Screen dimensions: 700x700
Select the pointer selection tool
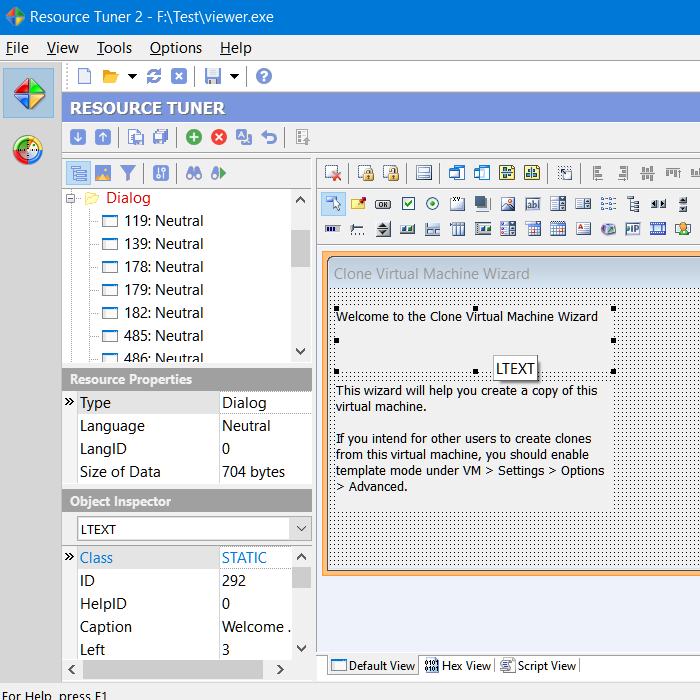pos(333,204)
